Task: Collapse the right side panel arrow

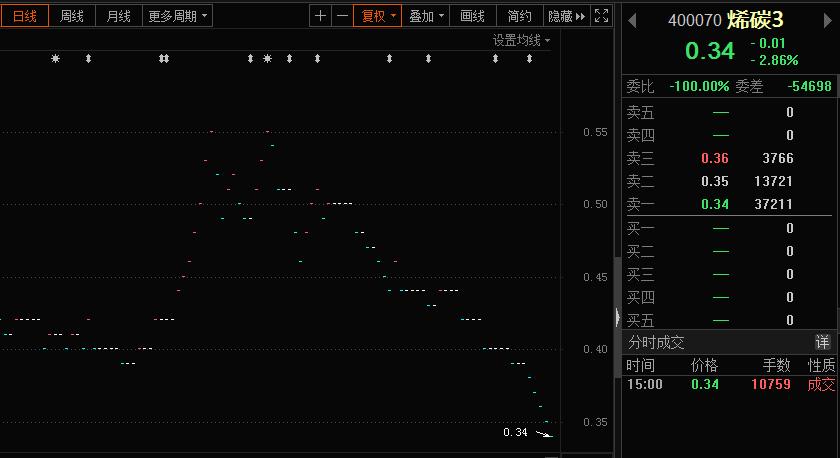Action: 616,316
